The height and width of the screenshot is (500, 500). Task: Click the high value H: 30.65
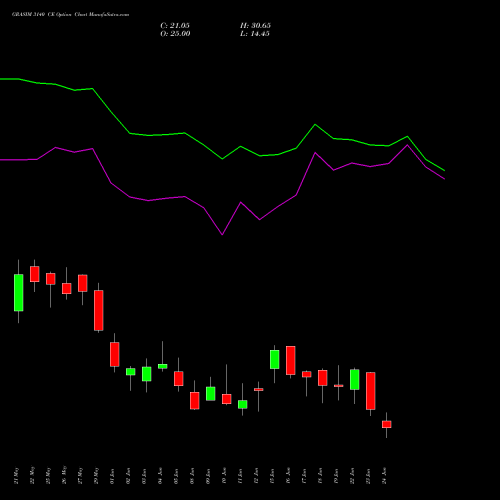point(255,26)
